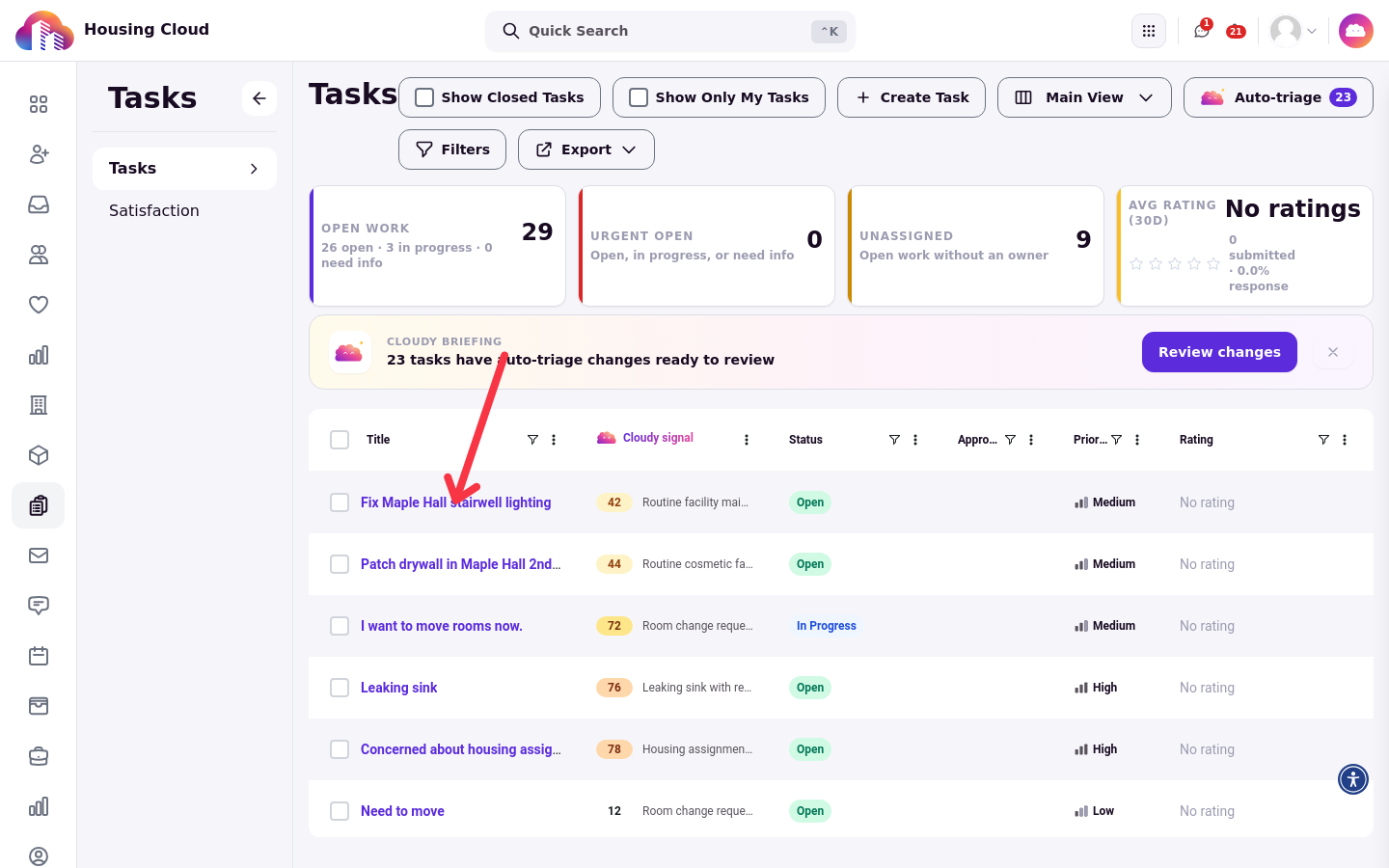
Task: Click the briefcase icon in sidebar
Action: [x=39, y=756]
